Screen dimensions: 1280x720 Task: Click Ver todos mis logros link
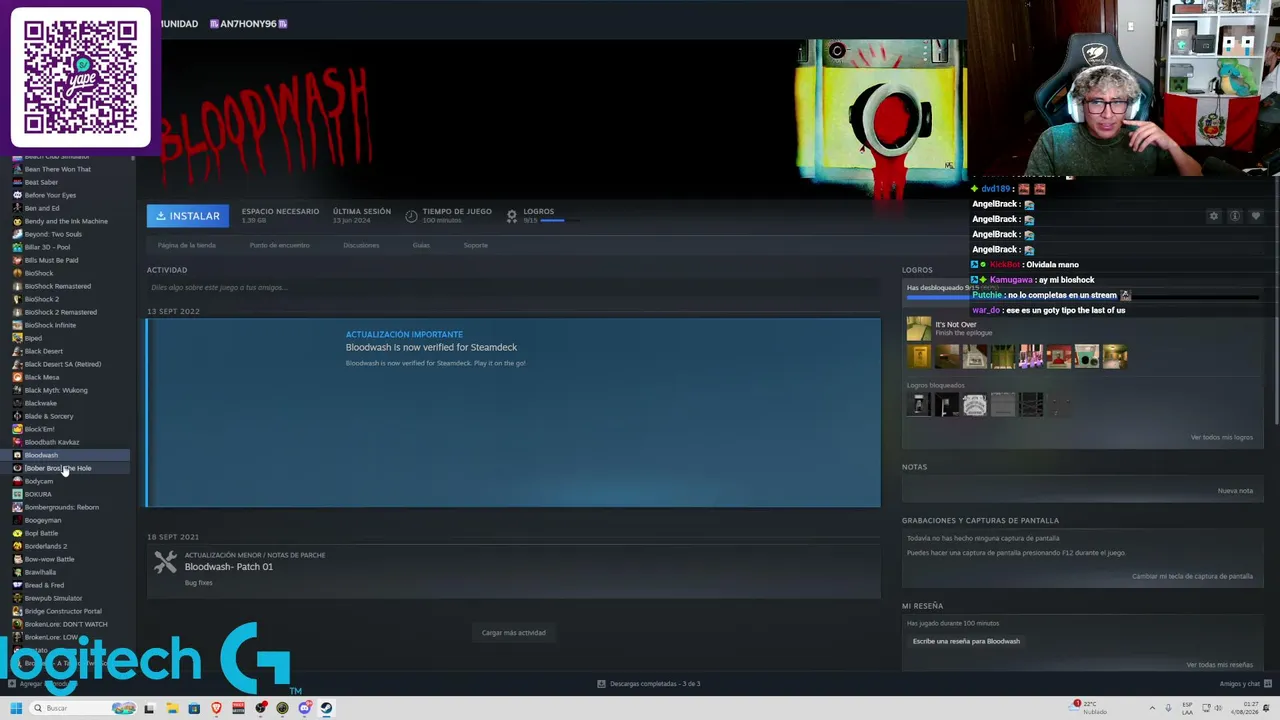1222,437
